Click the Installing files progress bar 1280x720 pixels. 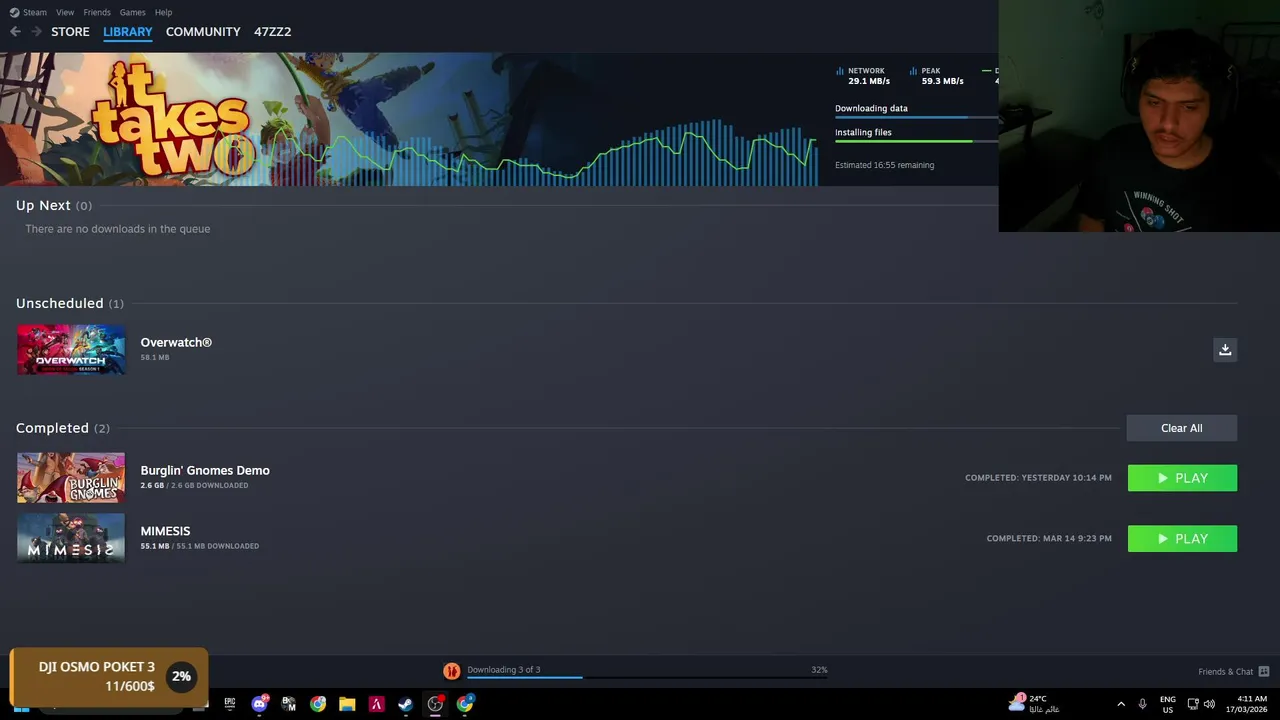tap(917, 141)
